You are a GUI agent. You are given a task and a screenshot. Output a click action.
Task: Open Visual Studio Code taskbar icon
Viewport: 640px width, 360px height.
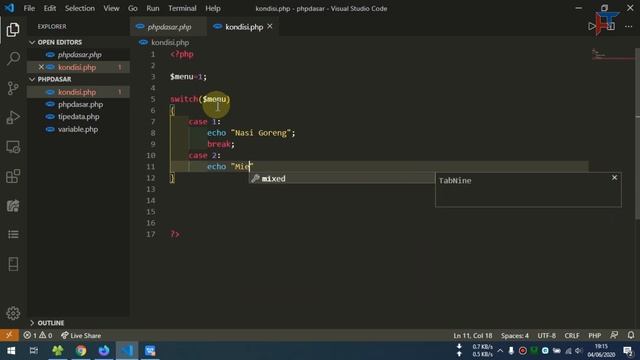[127, 351]
